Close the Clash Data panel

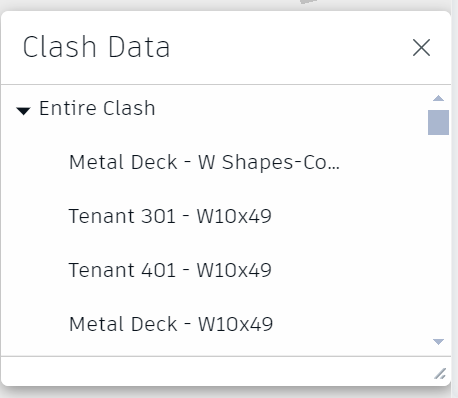421,47
